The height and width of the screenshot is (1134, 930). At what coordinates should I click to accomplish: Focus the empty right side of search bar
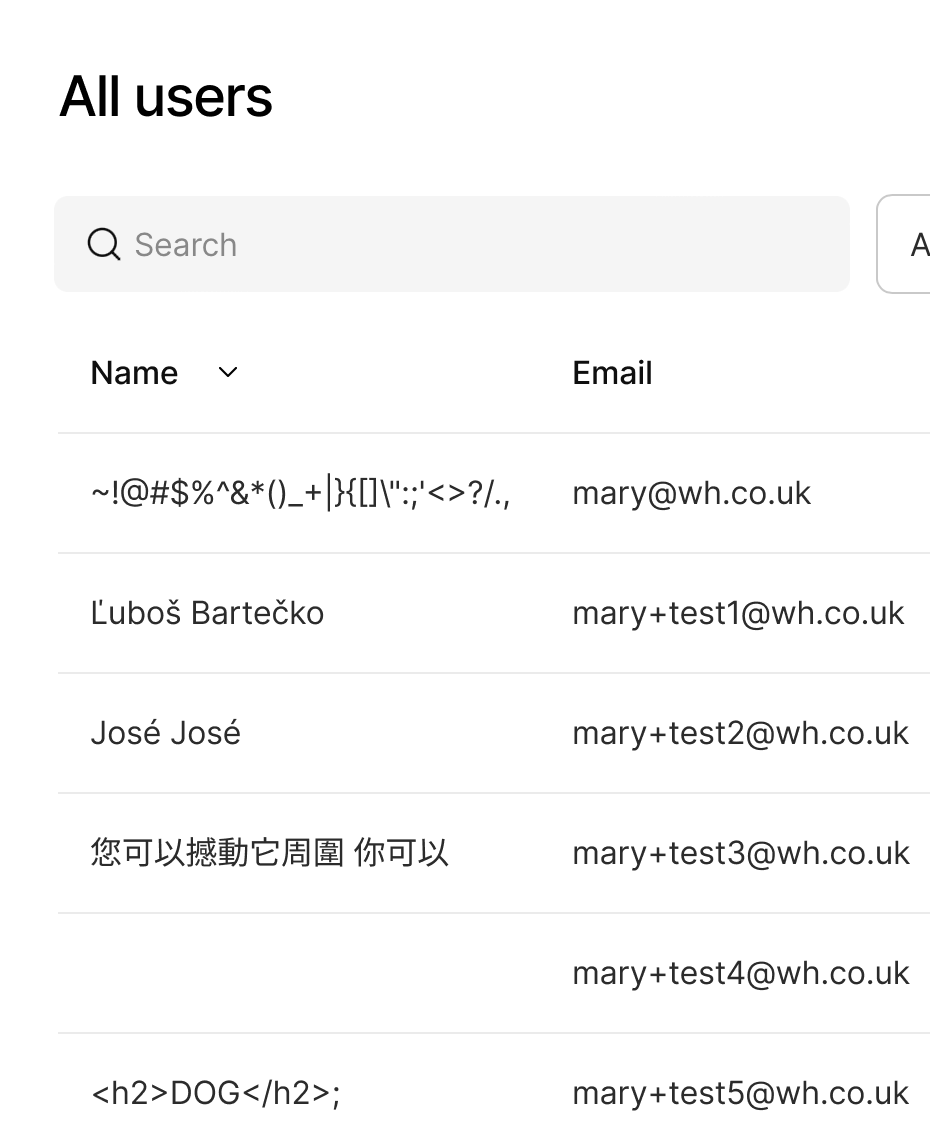pyautogui.click(x=600, y=244)
